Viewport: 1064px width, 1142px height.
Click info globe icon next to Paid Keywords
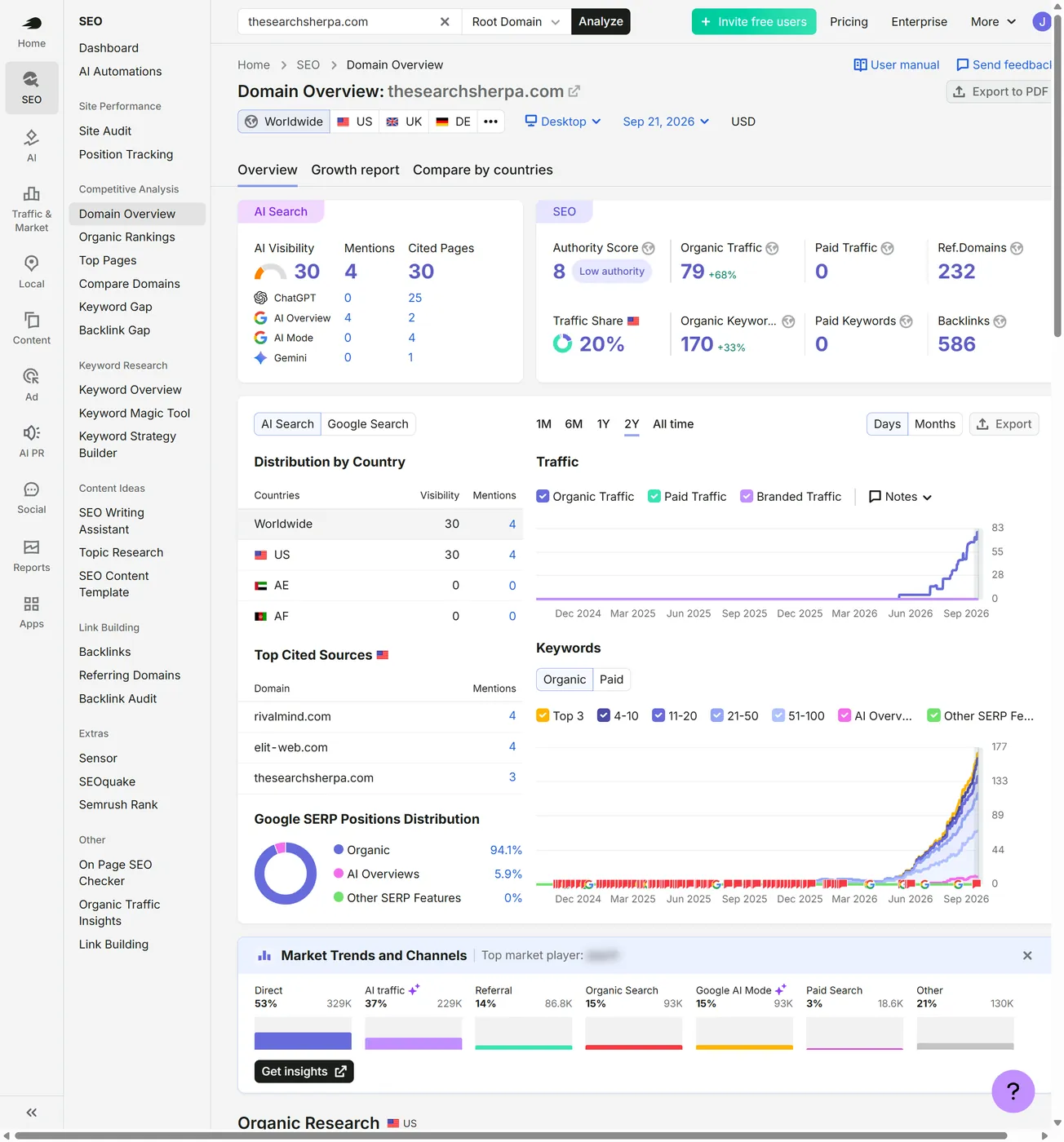coord(906,321)
